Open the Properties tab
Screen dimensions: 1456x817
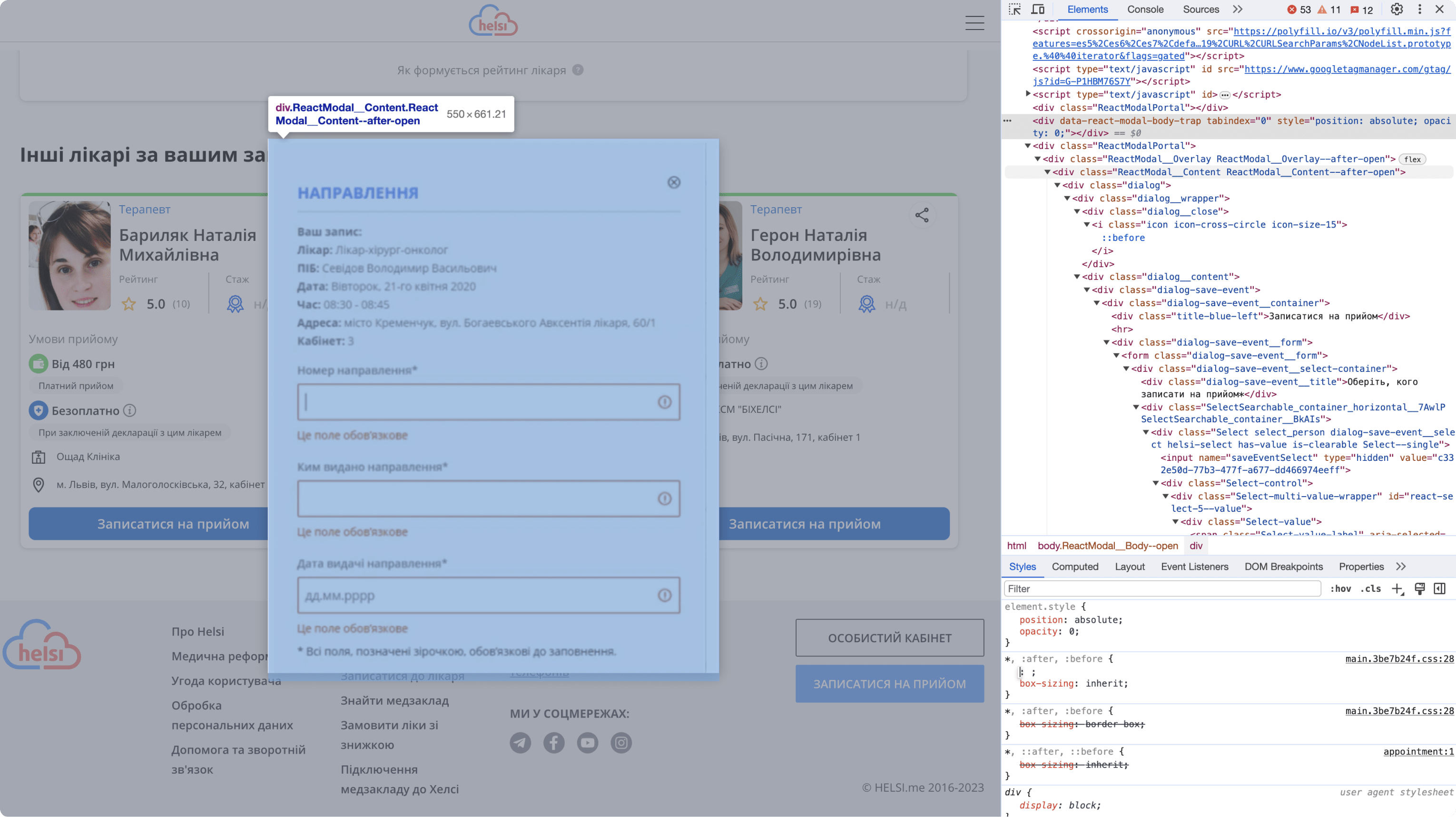click(1361, 567)
